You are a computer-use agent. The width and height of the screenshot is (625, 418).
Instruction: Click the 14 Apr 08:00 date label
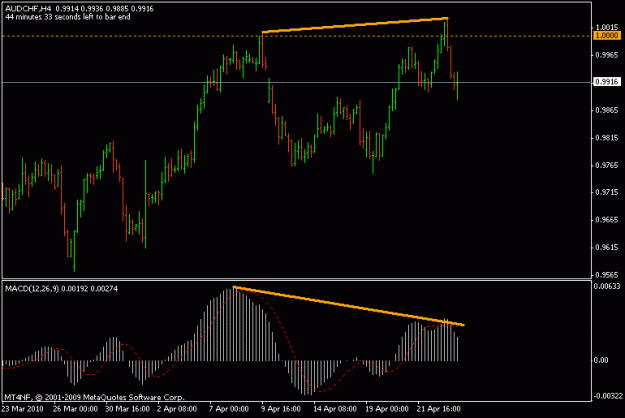click(x=335, y=409)
